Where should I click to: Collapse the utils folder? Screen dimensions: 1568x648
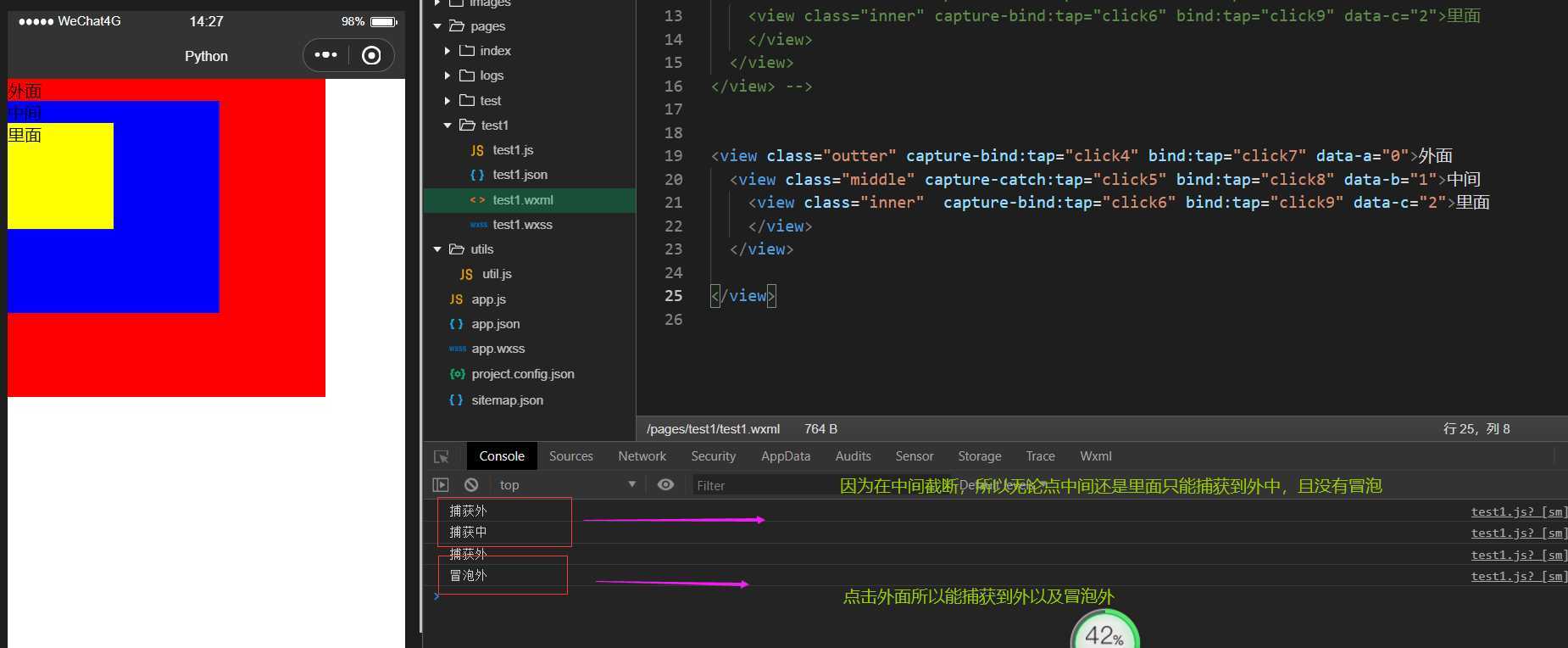437,249
